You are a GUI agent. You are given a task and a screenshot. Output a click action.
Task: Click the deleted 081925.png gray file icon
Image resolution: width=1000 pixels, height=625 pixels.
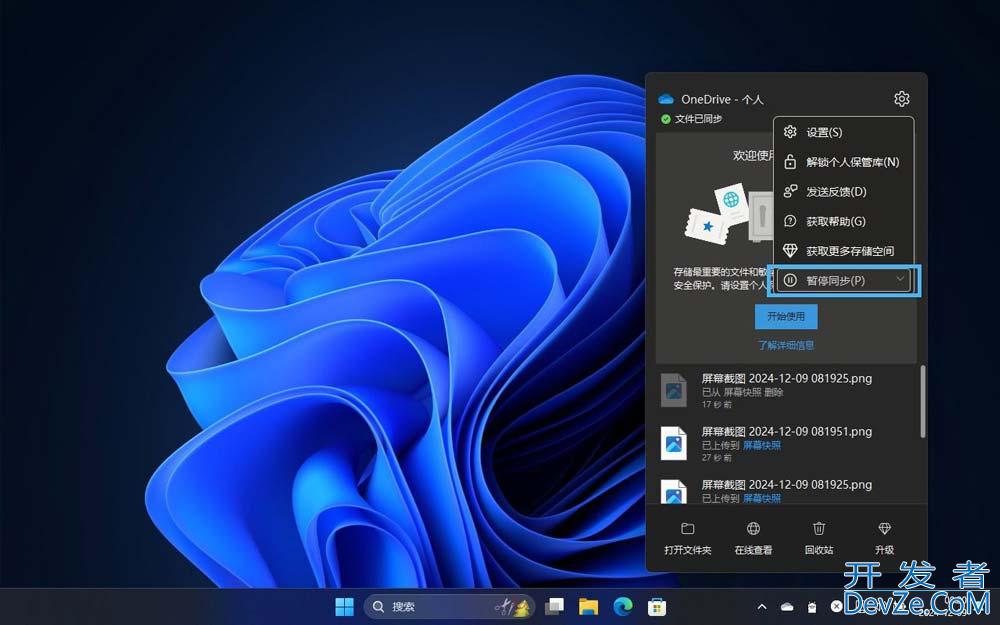point(673,390)
